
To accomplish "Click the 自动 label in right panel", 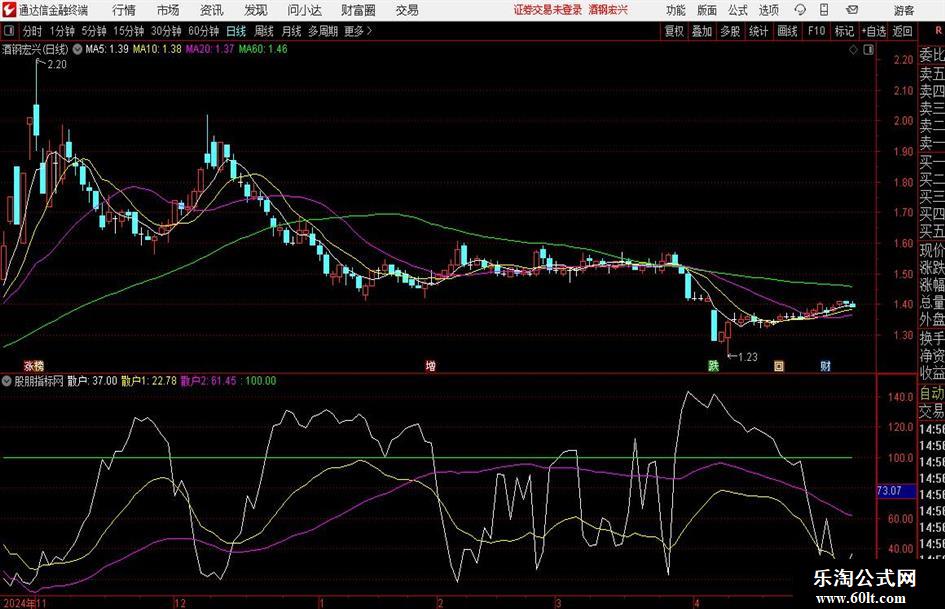I will point(932,394).
